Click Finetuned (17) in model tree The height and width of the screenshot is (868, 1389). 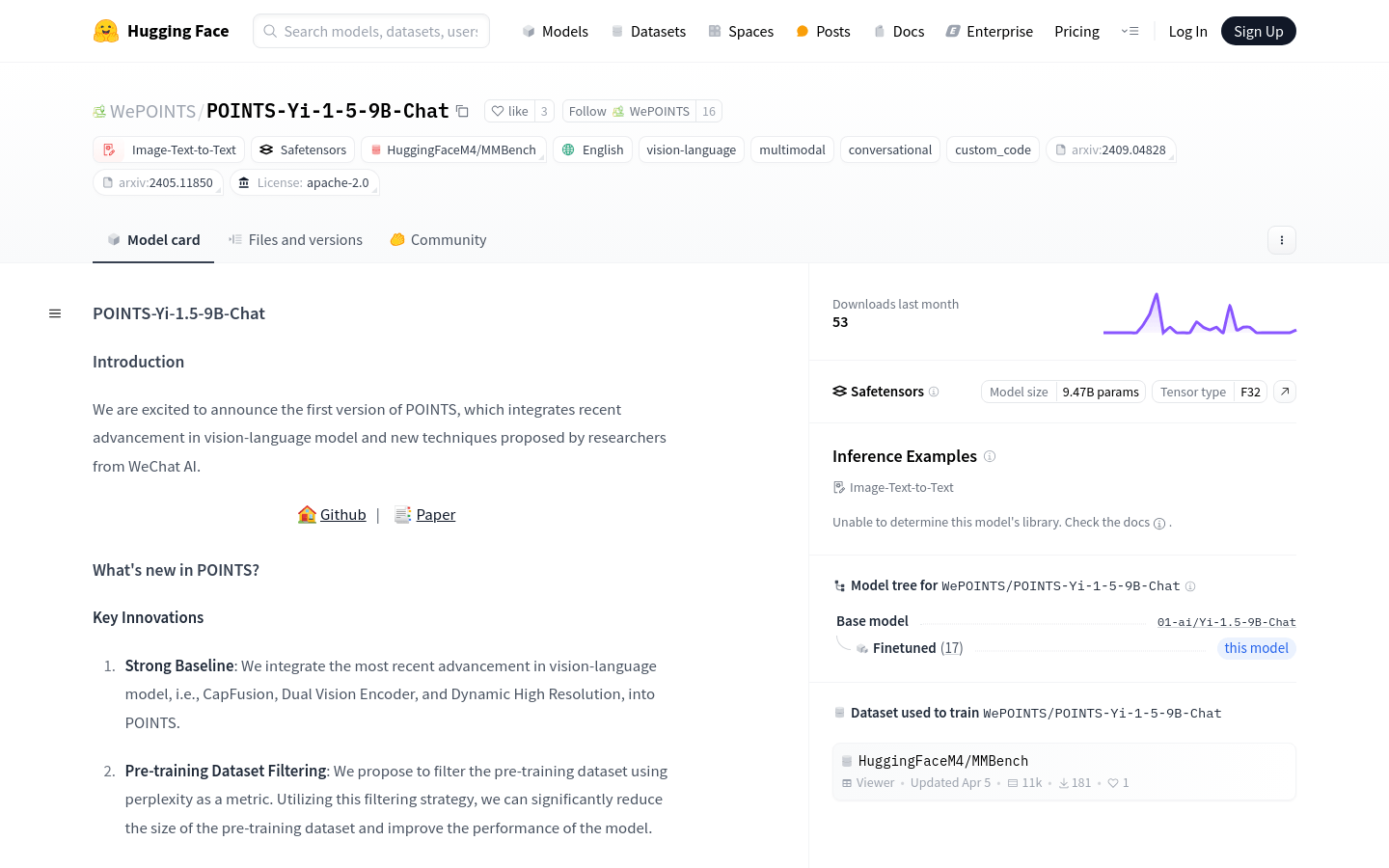pos(917,648)
